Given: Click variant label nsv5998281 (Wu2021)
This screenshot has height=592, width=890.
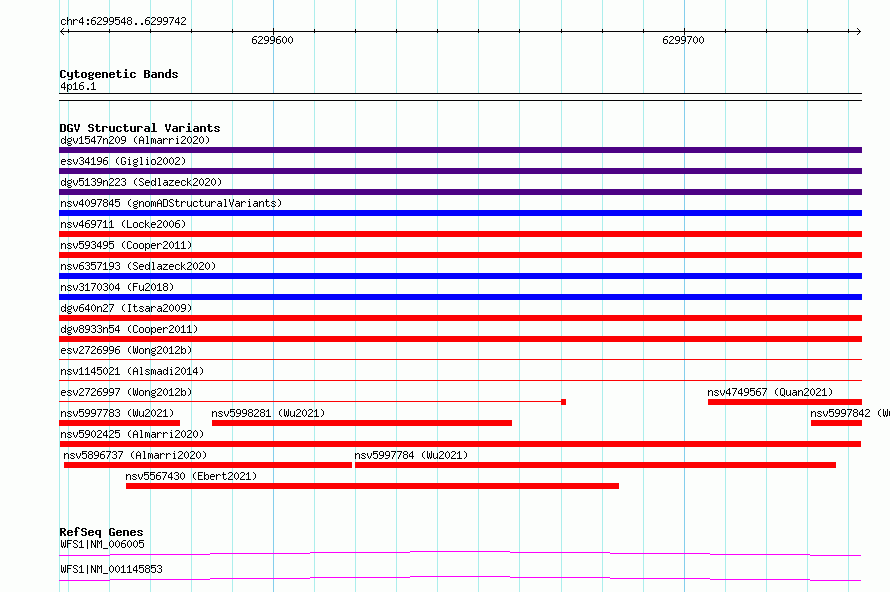Looking at the screenshot, I should [x=268, y=413].
